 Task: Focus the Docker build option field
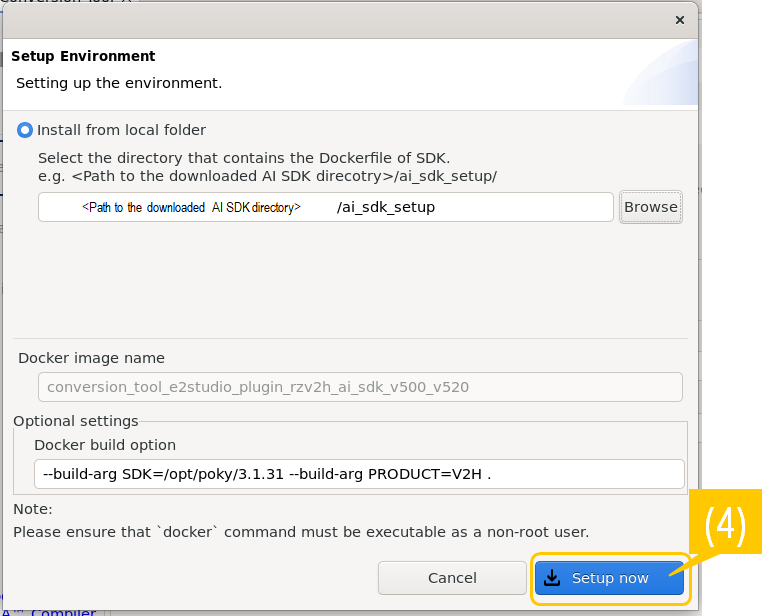(359, 474)
